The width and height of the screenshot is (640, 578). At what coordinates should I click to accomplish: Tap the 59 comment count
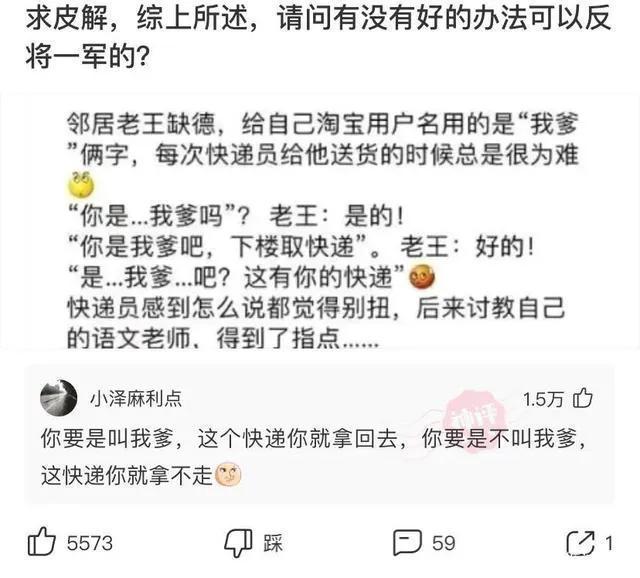(x=444, y=543)
